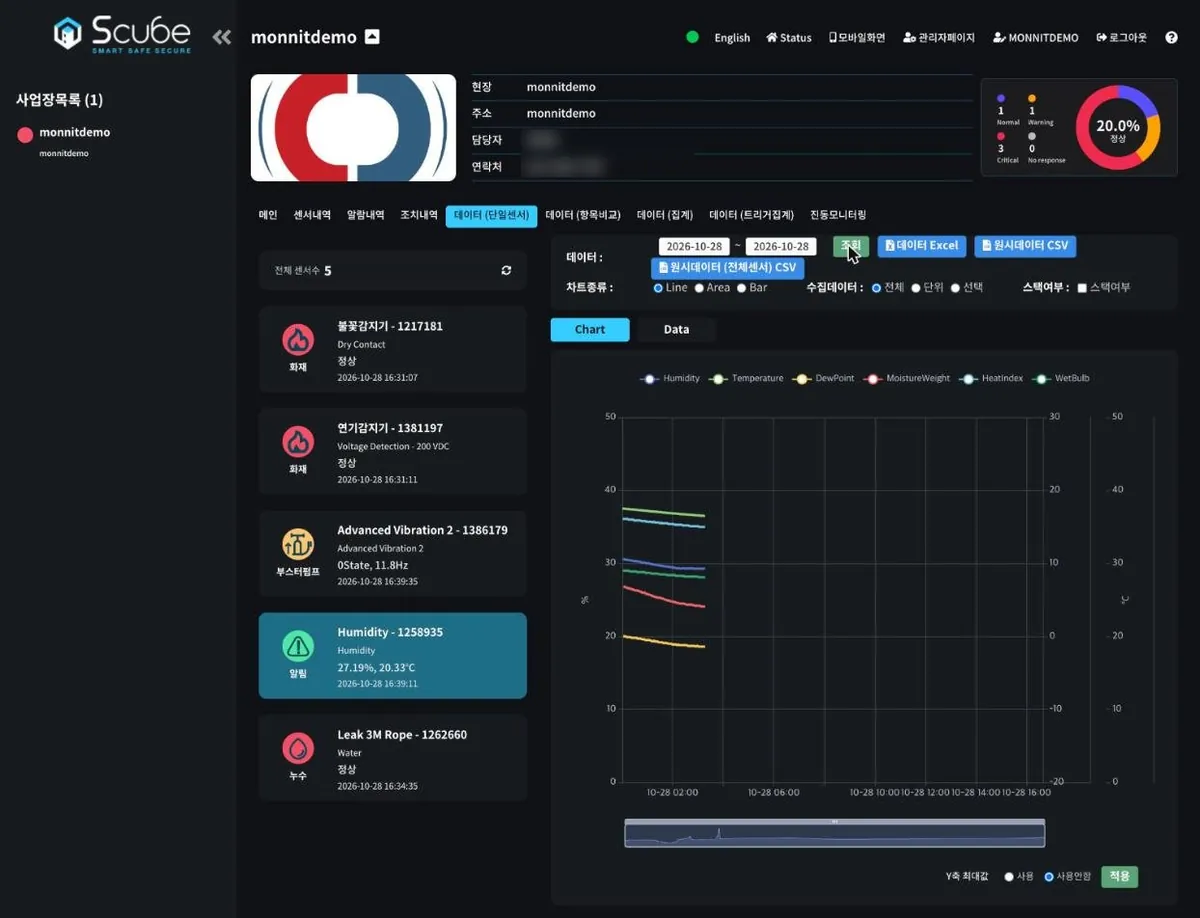The image size is (1200, 918).
Task: Click the warning triangle icon of Humidity sensor
Action: [x=297, y=646]
